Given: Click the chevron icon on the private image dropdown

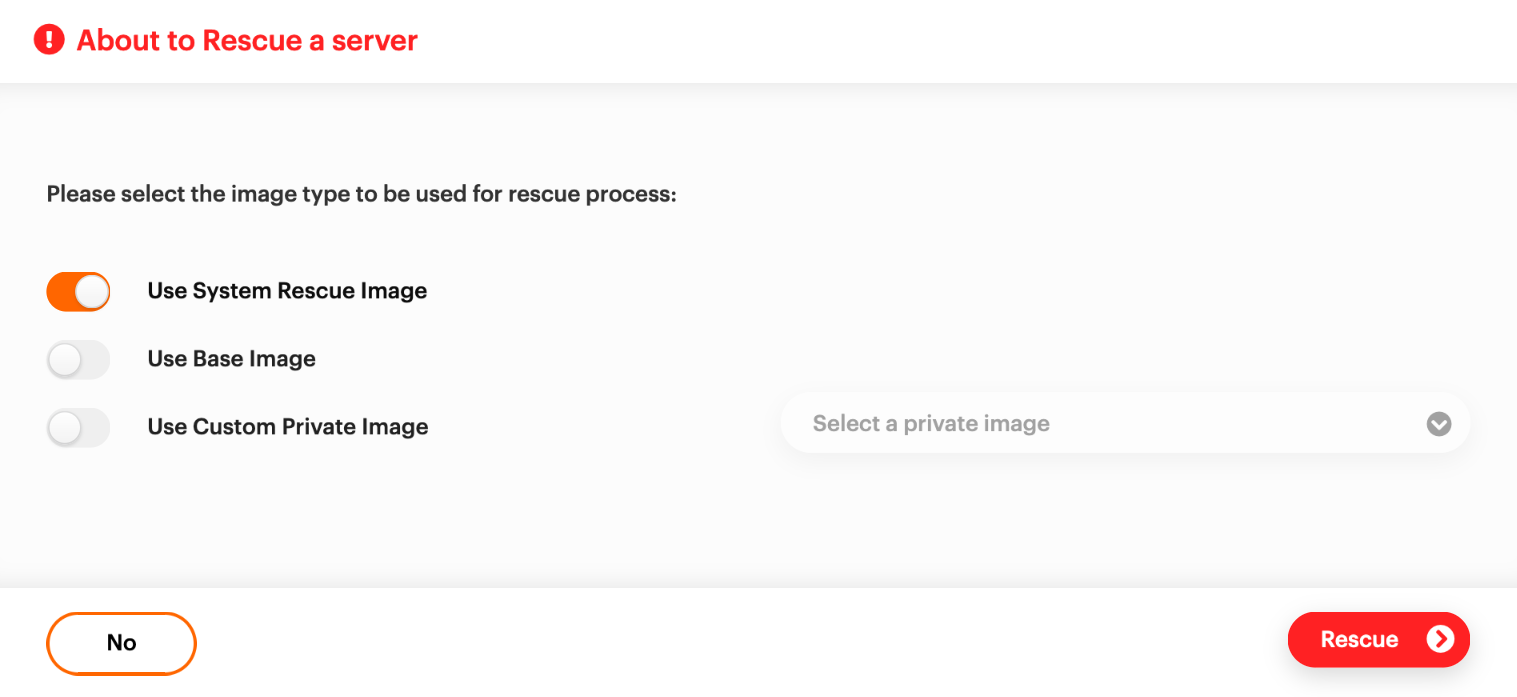Looking at the screenshot, I should coord(1438,424).
